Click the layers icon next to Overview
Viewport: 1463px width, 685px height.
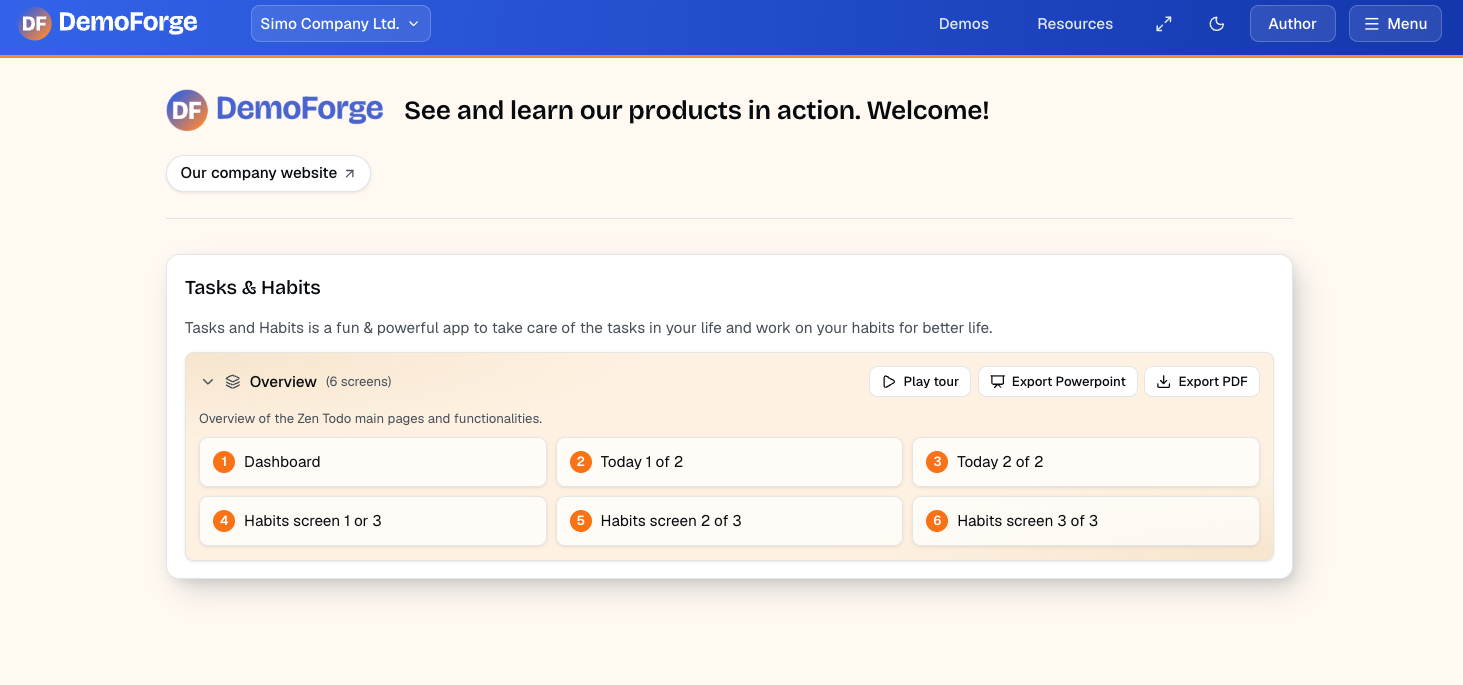point(233,382)
